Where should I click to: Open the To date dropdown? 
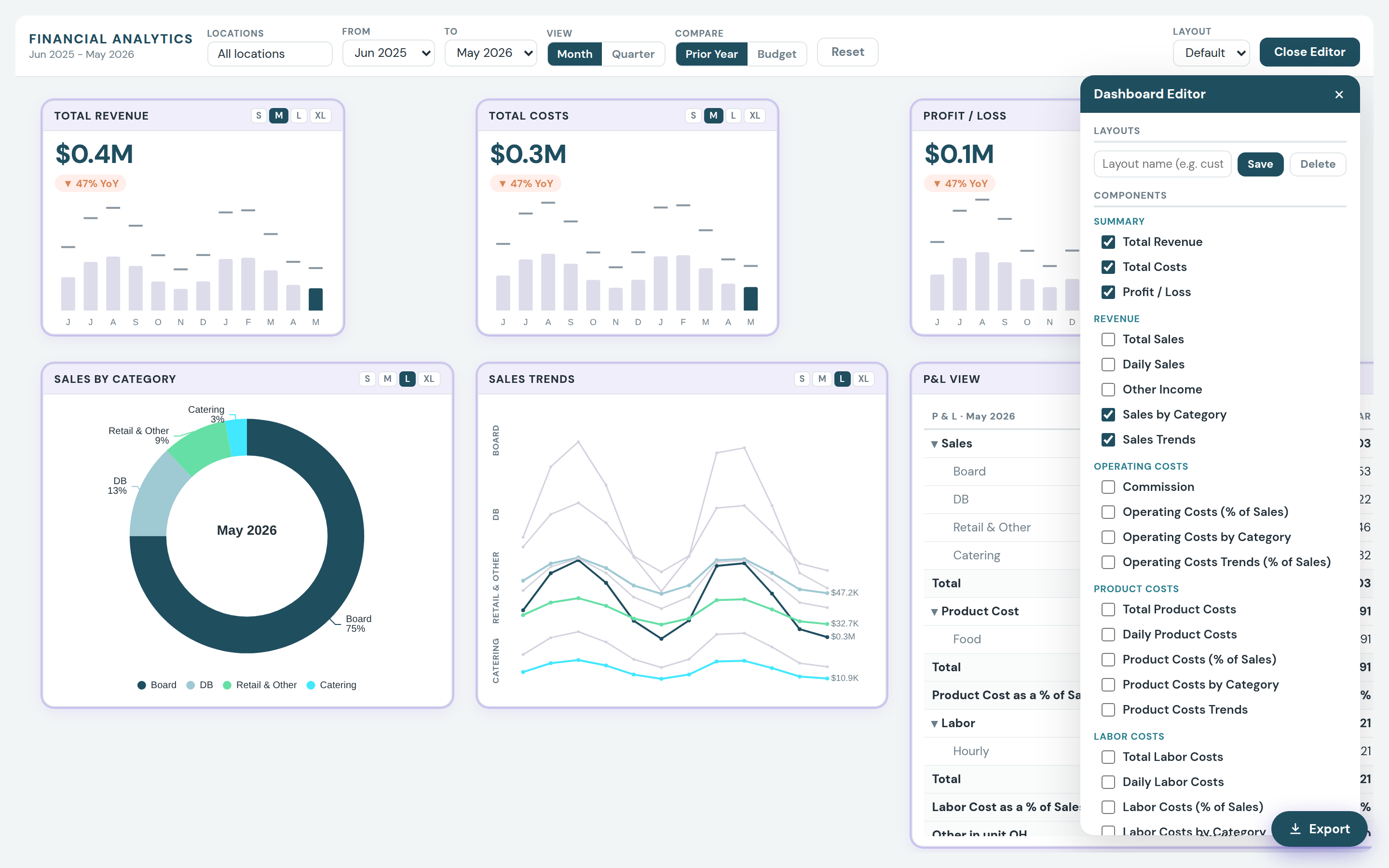(x=491, y=53)
